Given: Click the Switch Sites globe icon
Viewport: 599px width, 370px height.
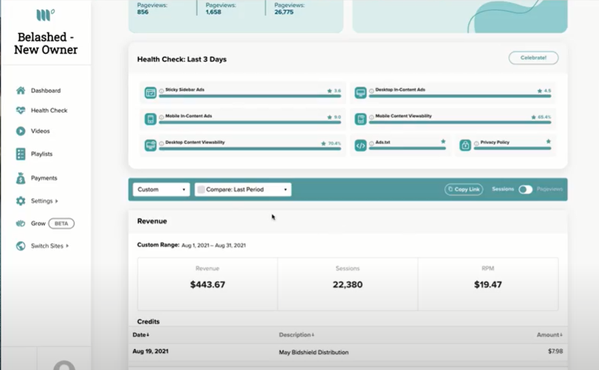Looking at the screenshot, I should click(x=21, y=246).
